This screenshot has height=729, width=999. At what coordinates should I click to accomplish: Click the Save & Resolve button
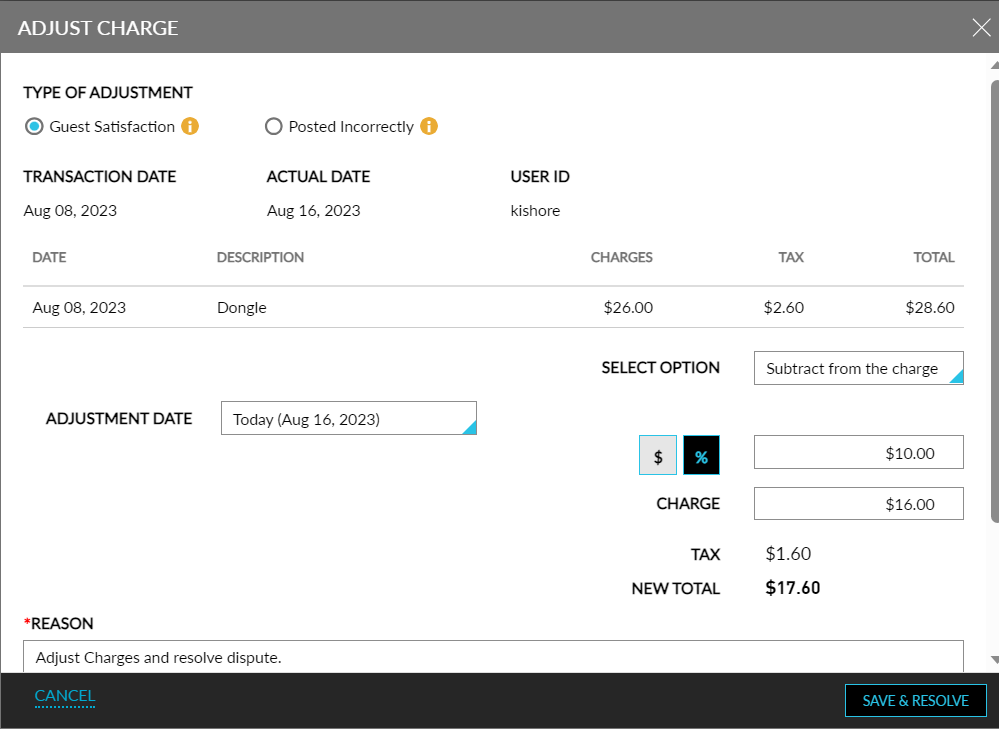tap(915, 700)
